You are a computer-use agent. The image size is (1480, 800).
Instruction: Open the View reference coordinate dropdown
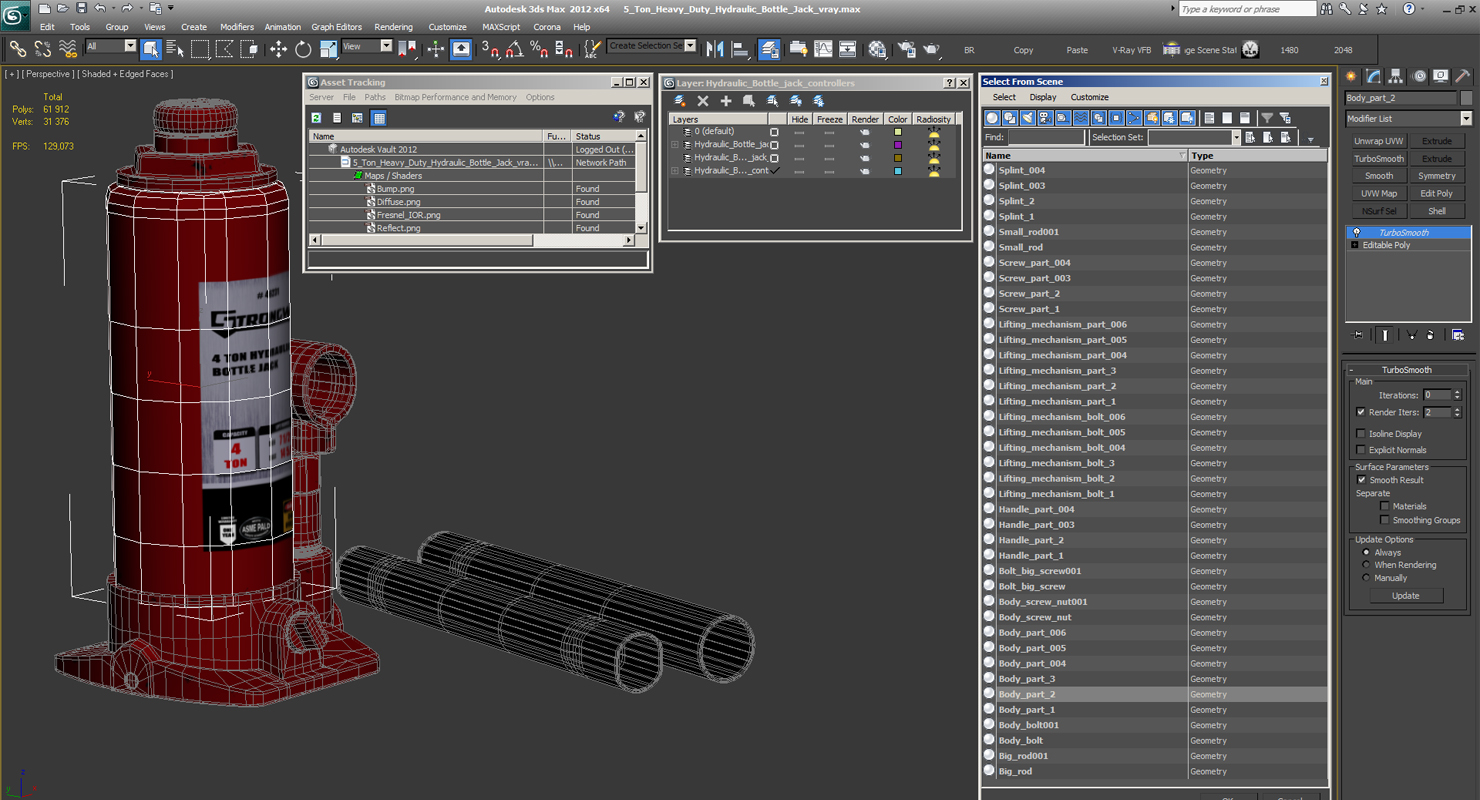[367, 46]
